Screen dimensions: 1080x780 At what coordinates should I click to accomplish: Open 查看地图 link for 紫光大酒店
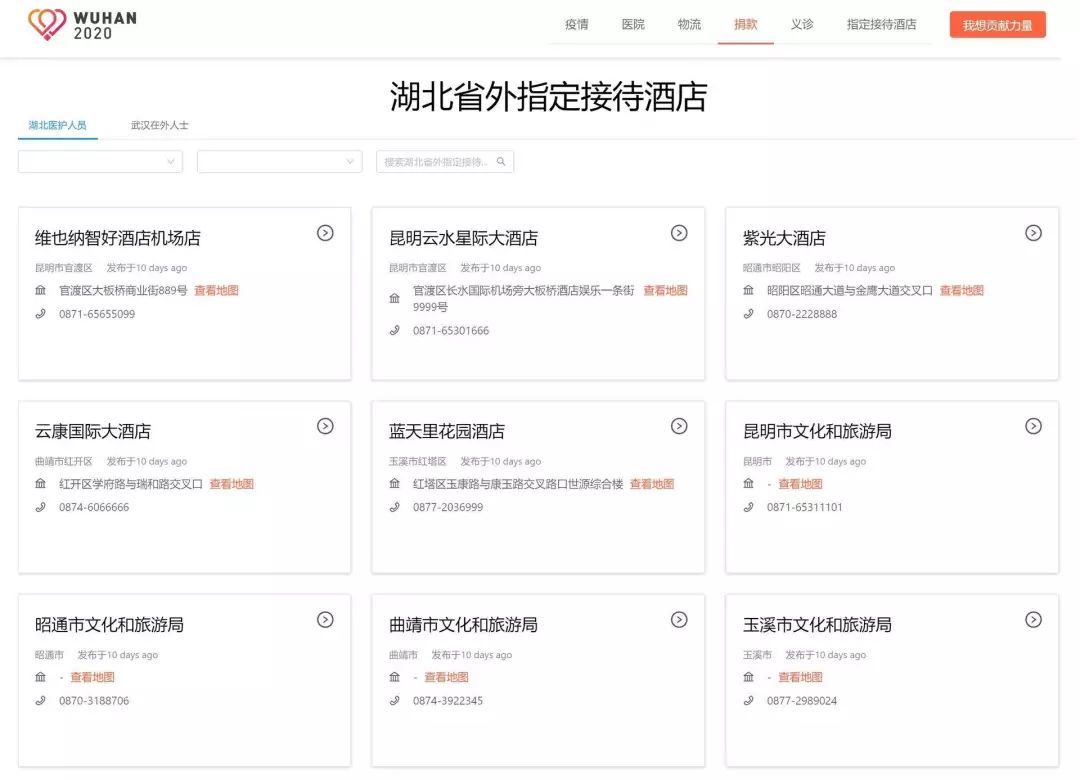tap(961, 290)
